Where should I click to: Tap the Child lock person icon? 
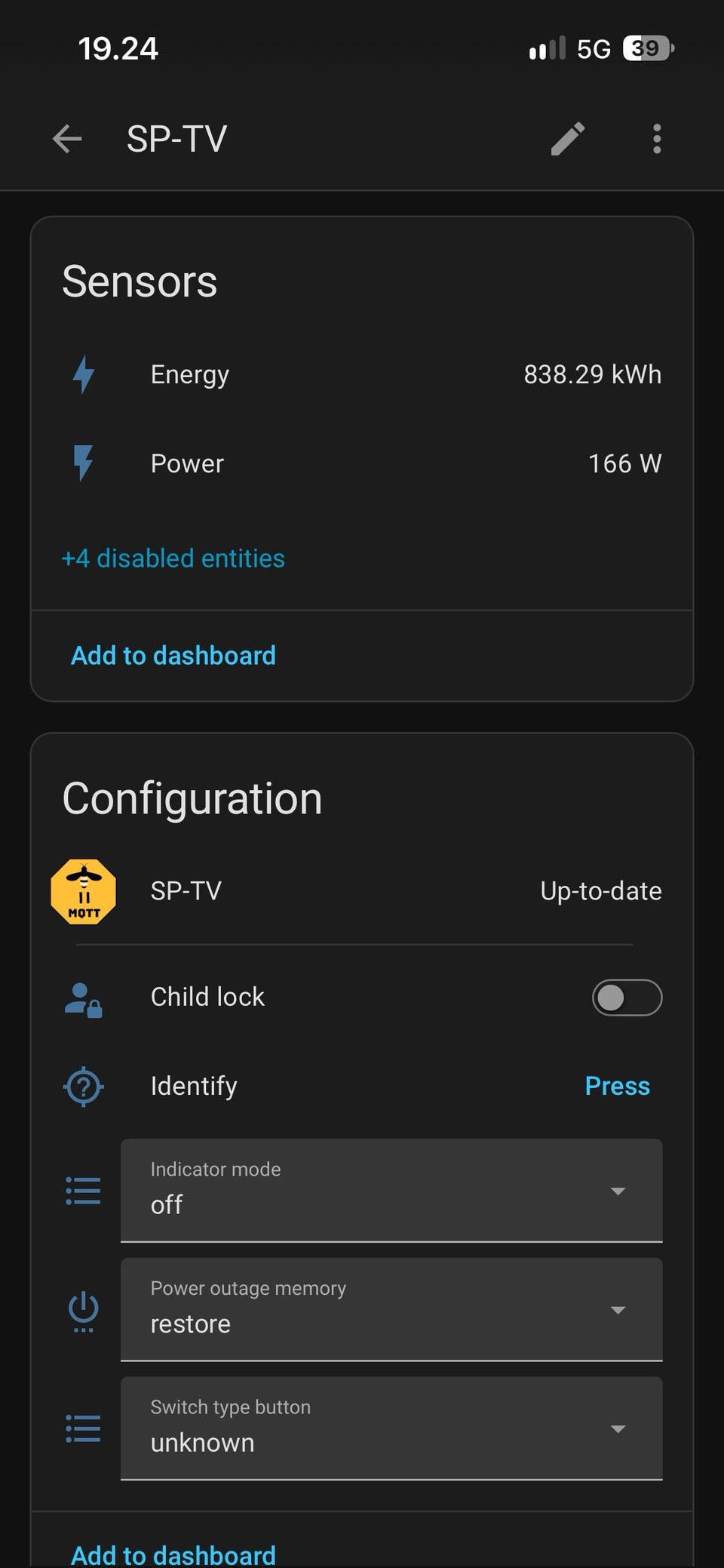coord(84,999)
